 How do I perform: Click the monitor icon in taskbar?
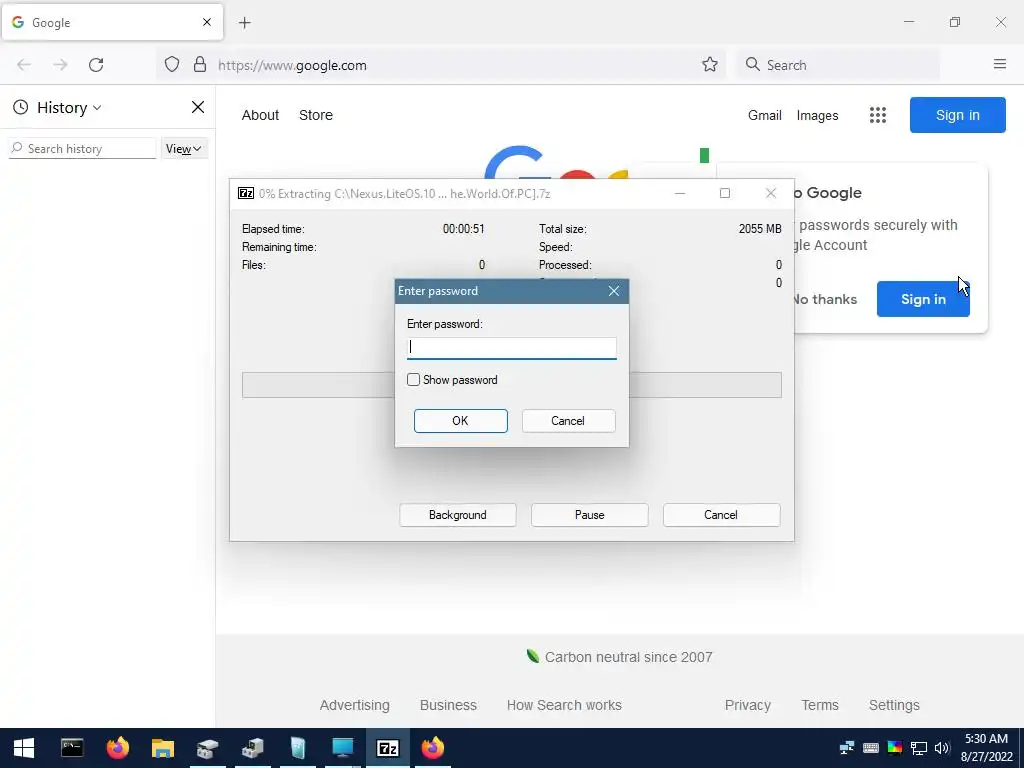click(x=343, y=748)
